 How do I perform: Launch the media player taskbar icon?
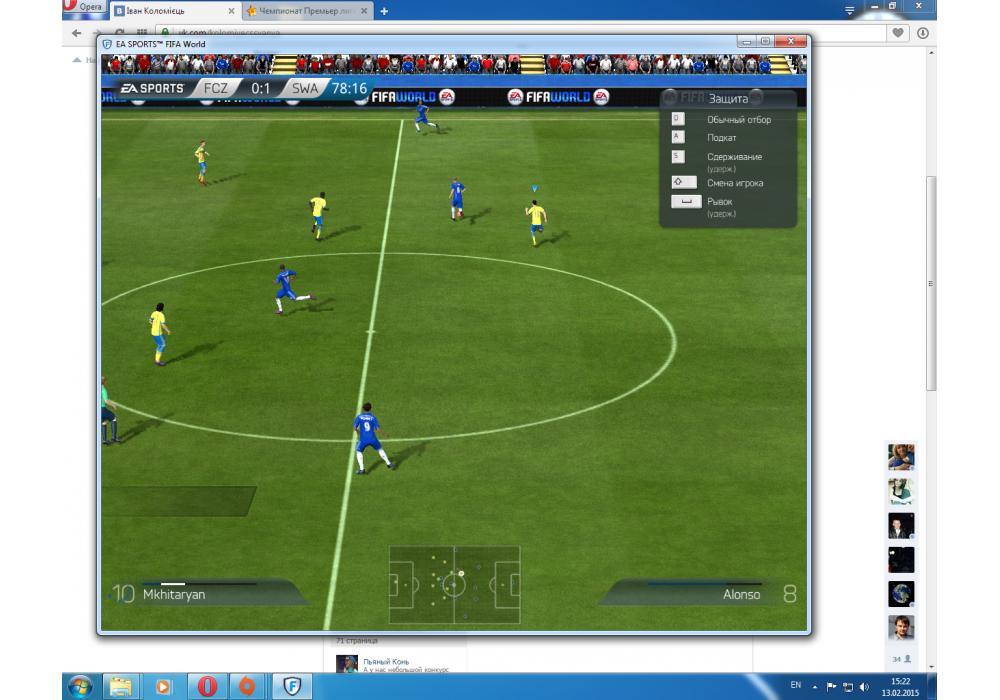click(x=163, y=687)
